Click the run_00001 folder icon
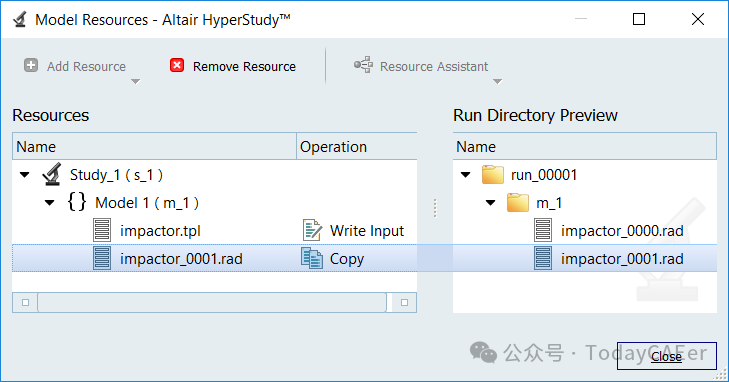 click(493, 175)
